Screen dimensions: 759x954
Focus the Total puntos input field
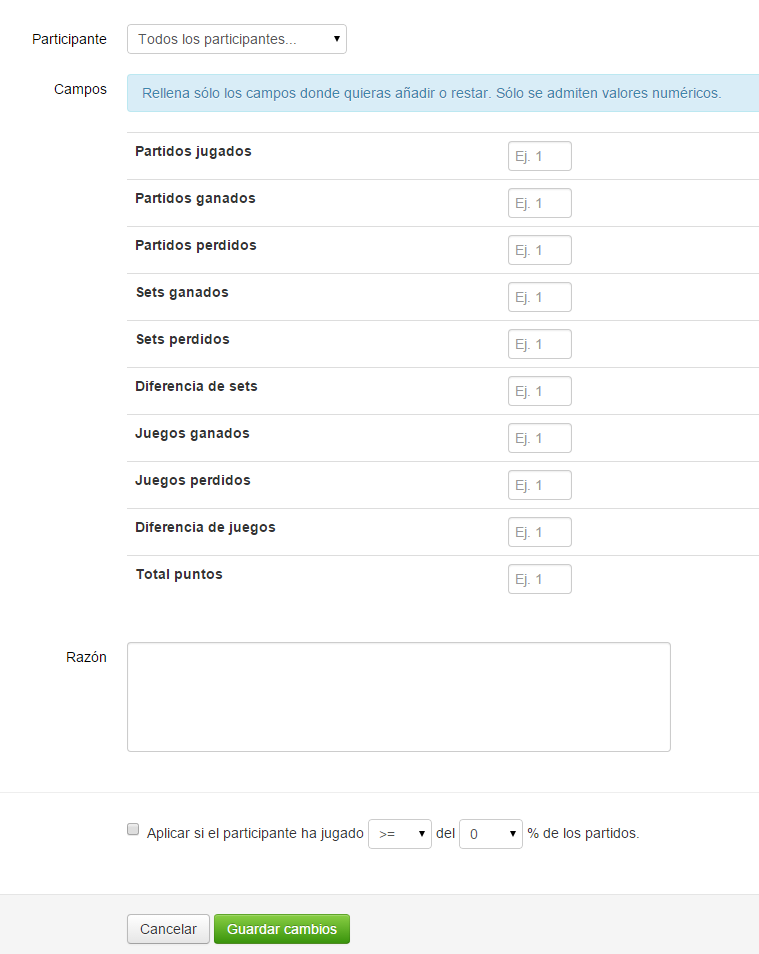pos(540,579)
